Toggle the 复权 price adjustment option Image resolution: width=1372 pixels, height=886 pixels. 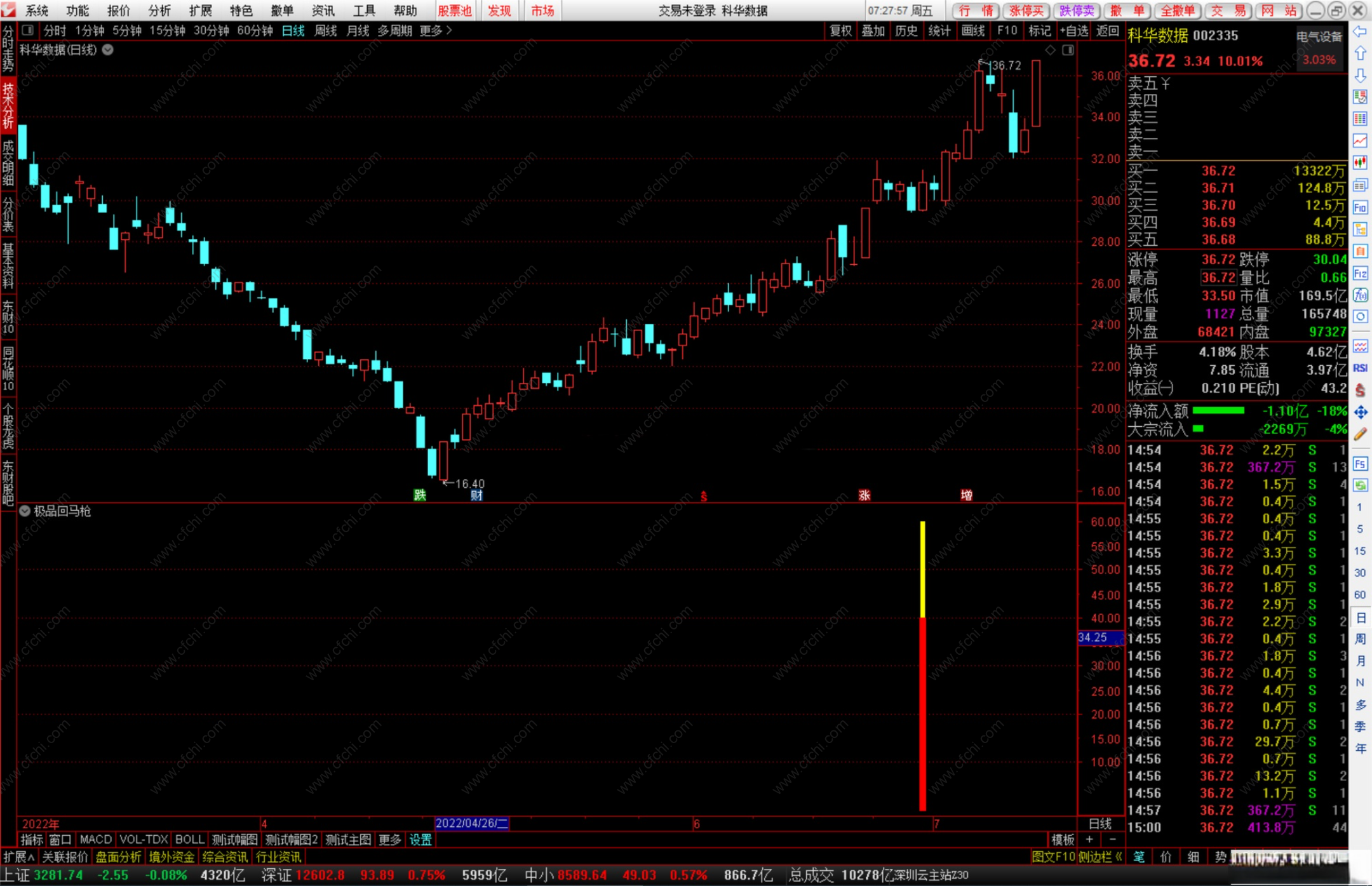(840, 30)
